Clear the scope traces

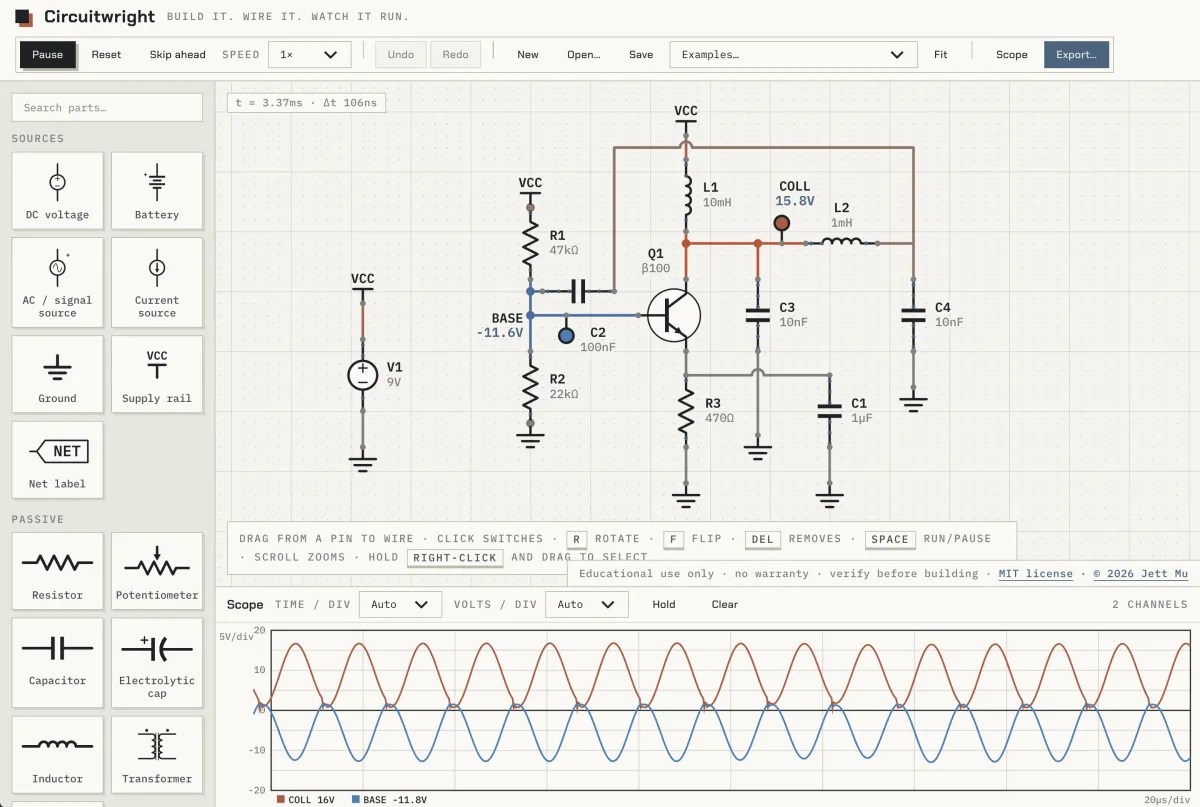tap(725, 604)
